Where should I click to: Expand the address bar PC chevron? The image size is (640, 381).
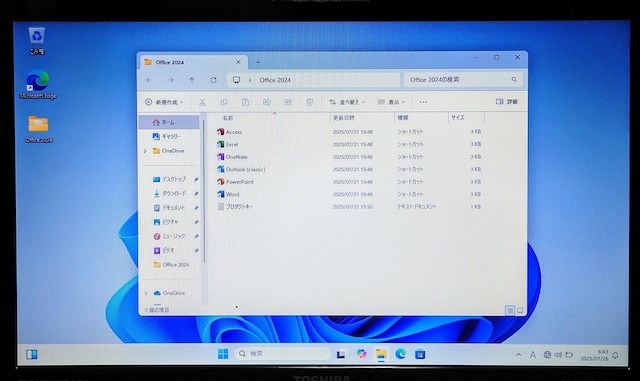(x=250, y=80)
